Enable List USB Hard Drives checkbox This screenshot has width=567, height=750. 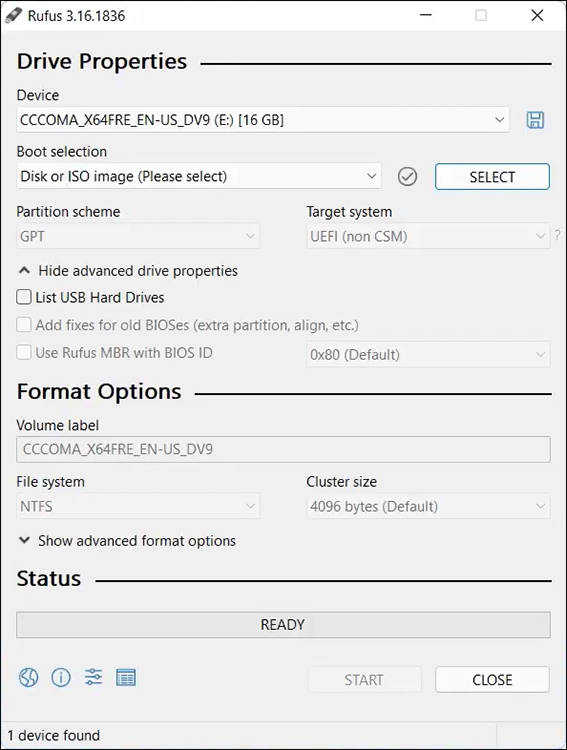point(24,297)
